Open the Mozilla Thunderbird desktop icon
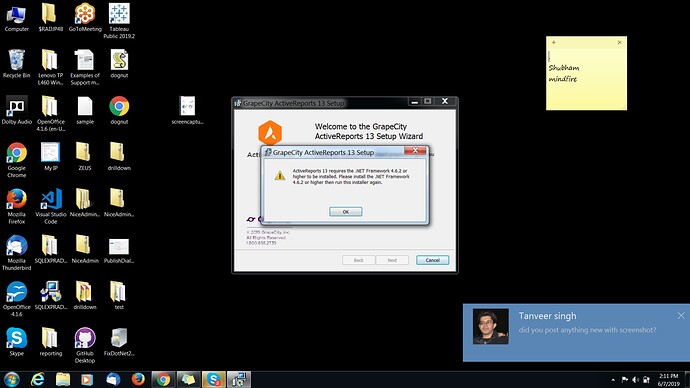Viewport: 690px width, 388px height. coord(17,252)
